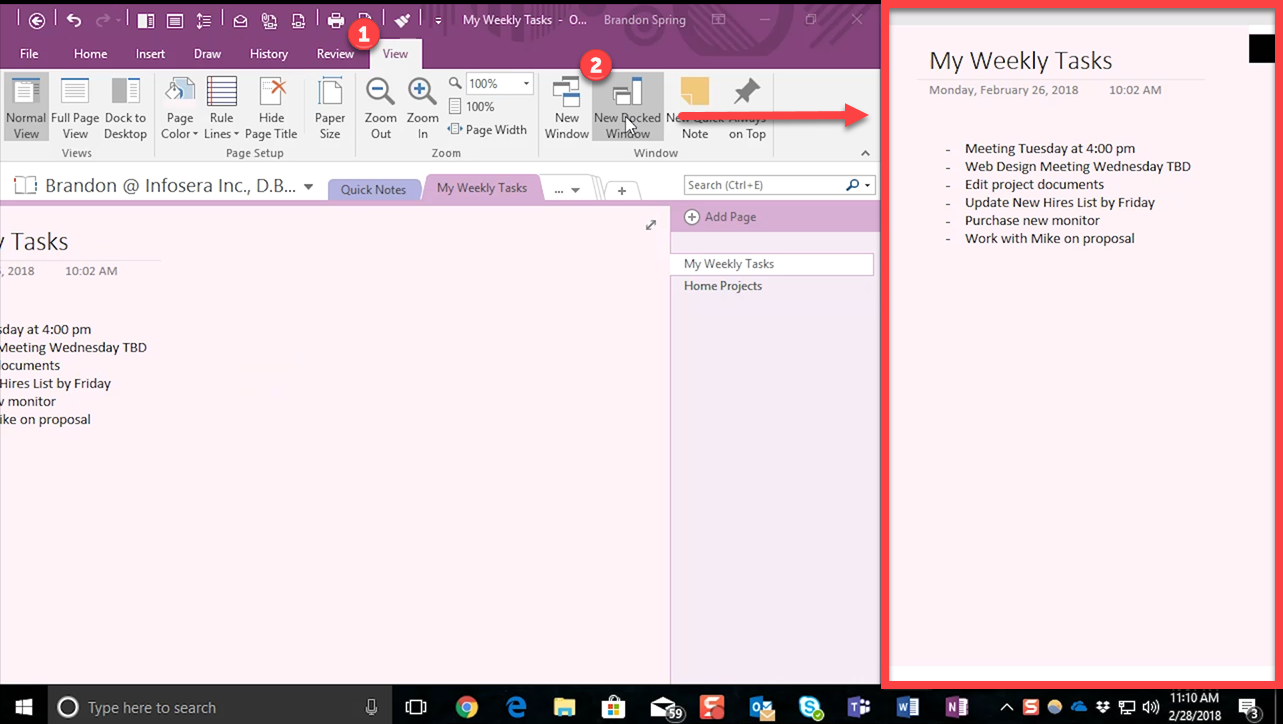Click 'Edit project documents' in docked window
Image resolution: width=1283 pixels, height=724 pixels.
(1034, 185)
